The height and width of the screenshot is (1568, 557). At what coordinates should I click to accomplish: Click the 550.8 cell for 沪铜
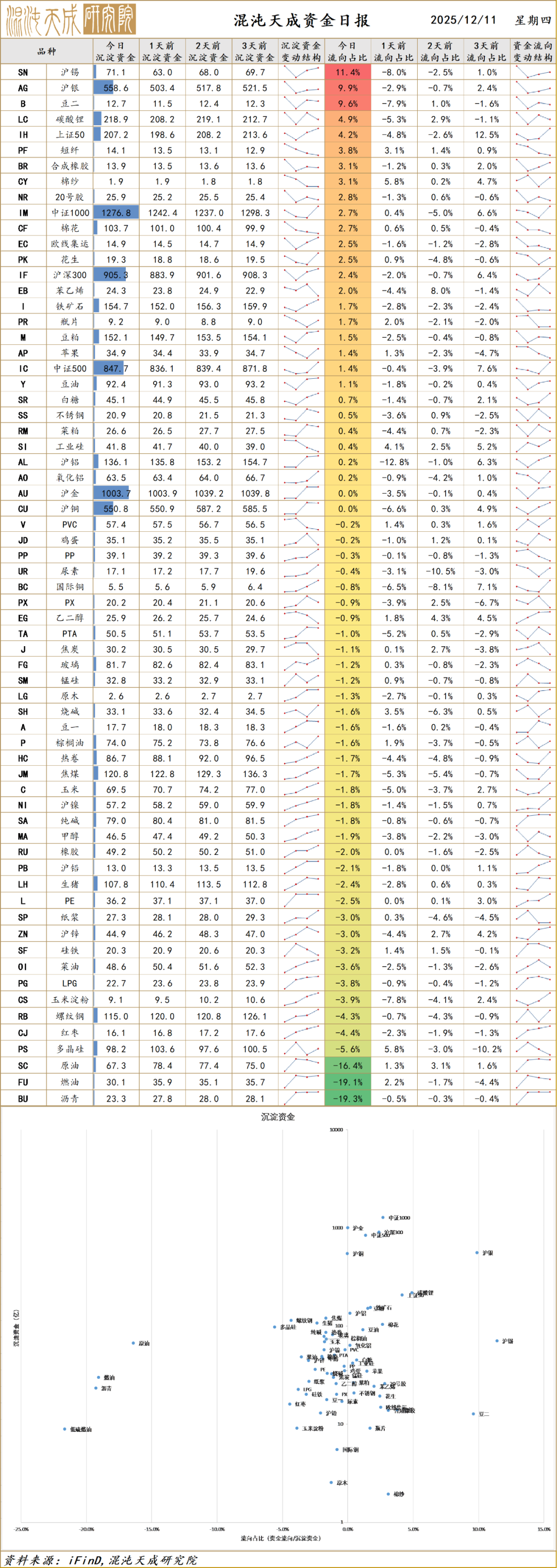pos(116,509)
